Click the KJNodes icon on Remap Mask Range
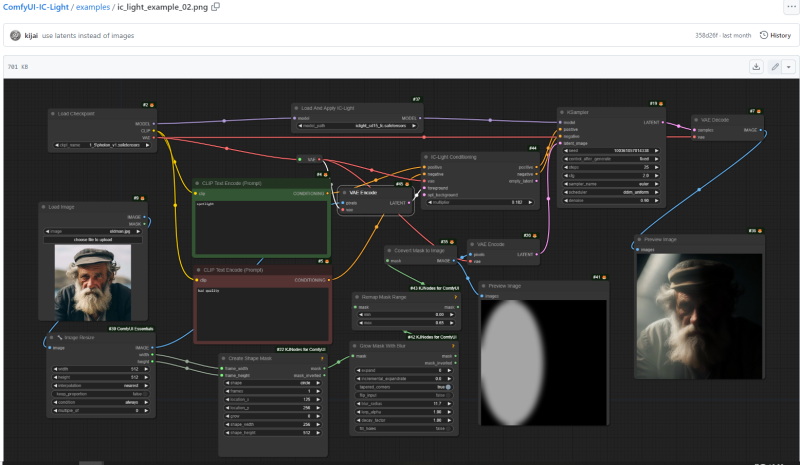The width and height of the screenshot is (800, 465). [x=456, y=297]
